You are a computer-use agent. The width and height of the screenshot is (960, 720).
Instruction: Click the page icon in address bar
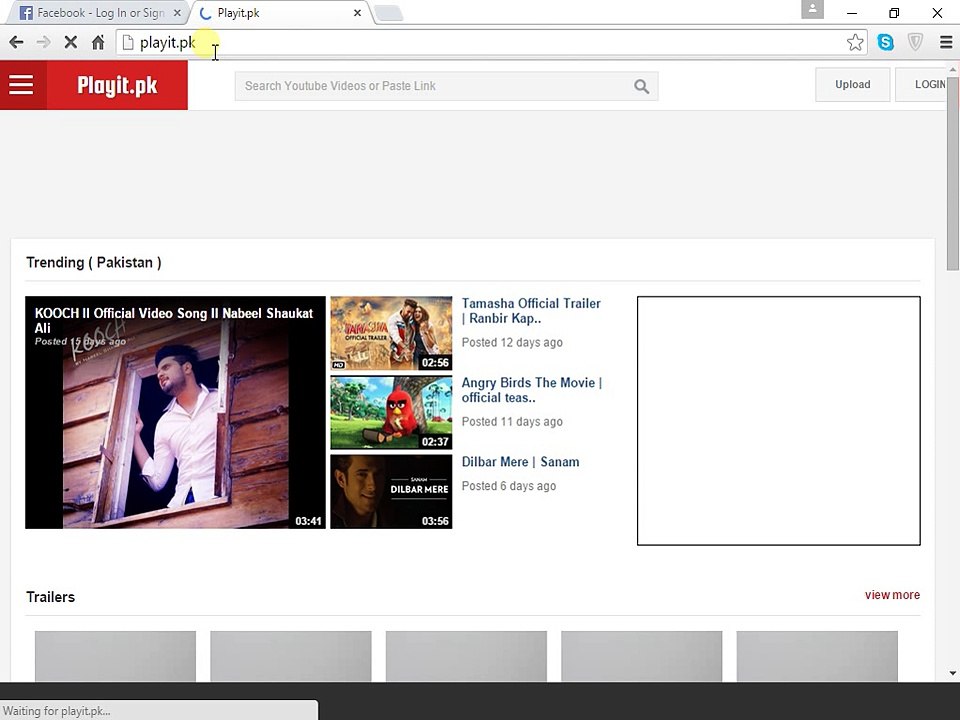click(x=128, y=42)
